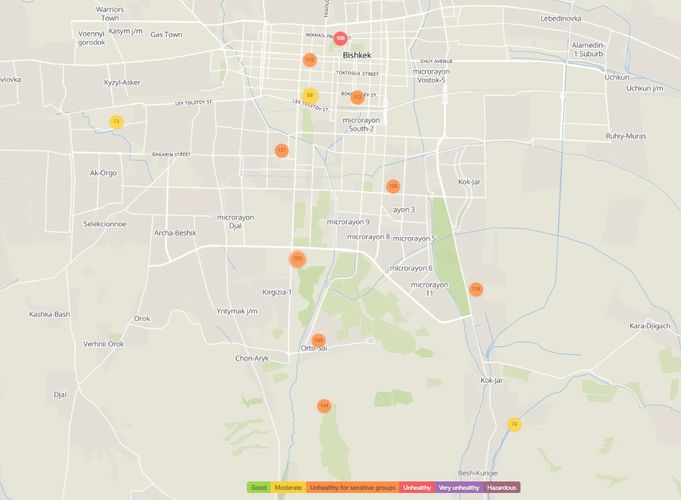Click the orange marker below Gagarin Street

pyautogui.click(x=281, y=150)
